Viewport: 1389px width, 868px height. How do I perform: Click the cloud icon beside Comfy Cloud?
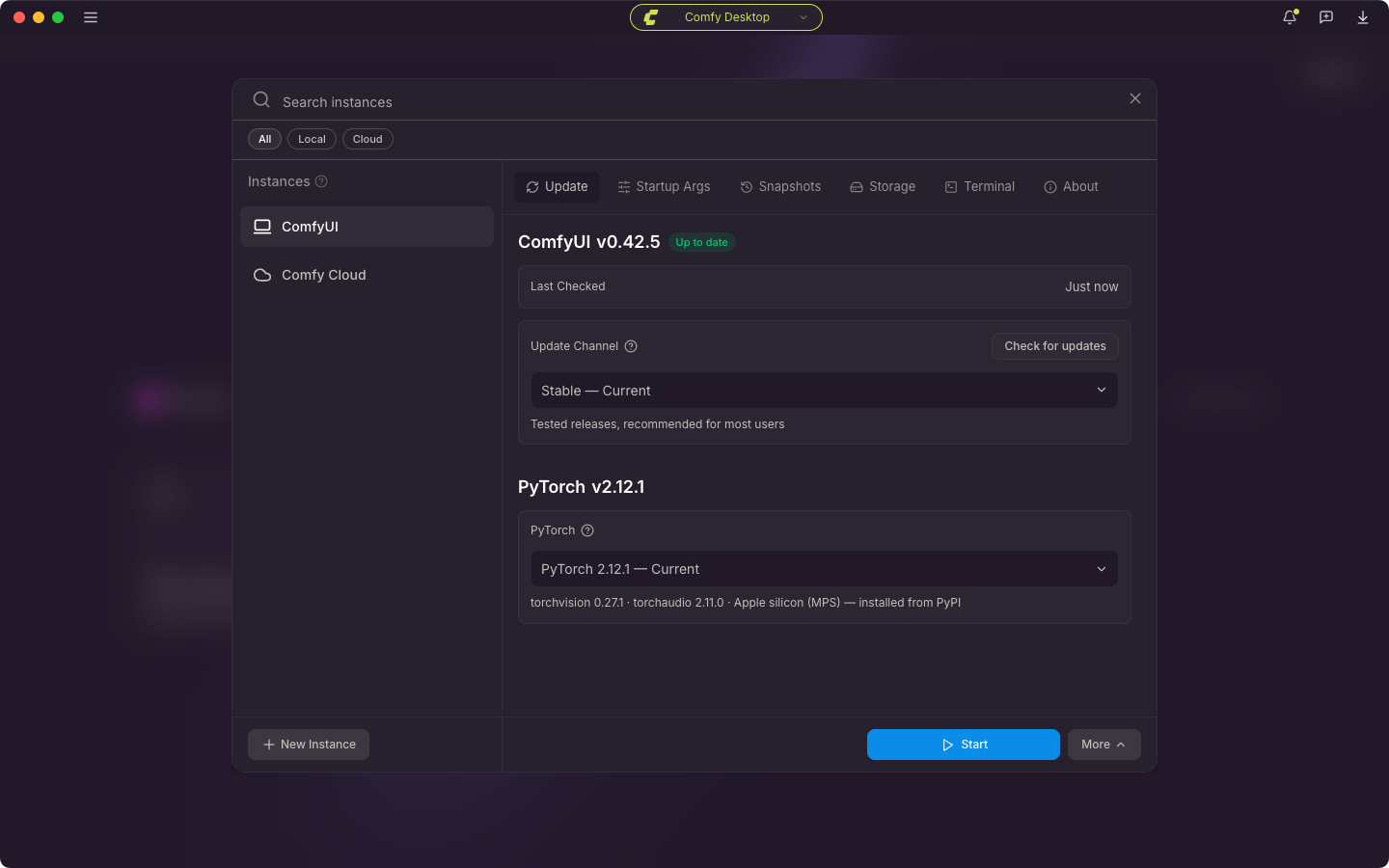[x=262, y=275]
